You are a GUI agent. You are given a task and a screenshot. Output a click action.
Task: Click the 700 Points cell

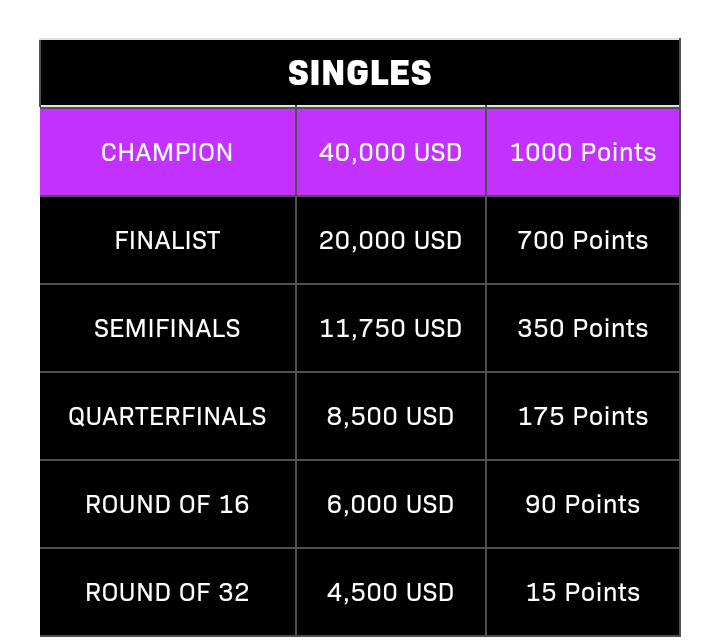pyautogui.click(x=583, y=240)
